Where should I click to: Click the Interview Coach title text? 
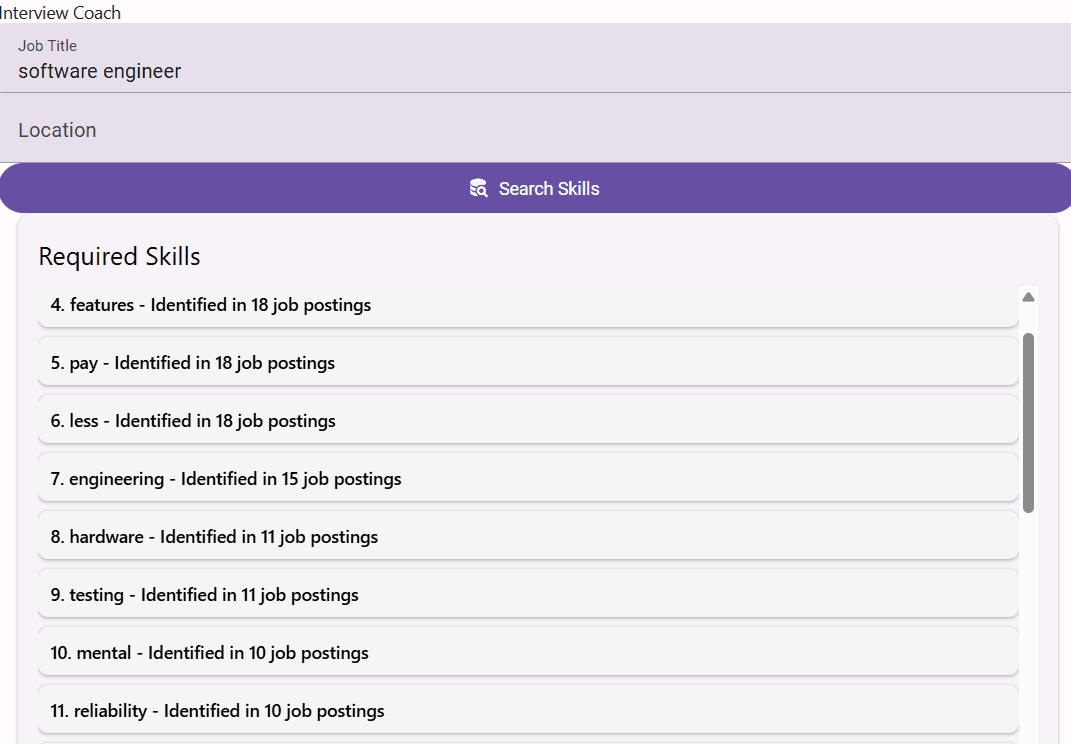(x=61, y=12)
